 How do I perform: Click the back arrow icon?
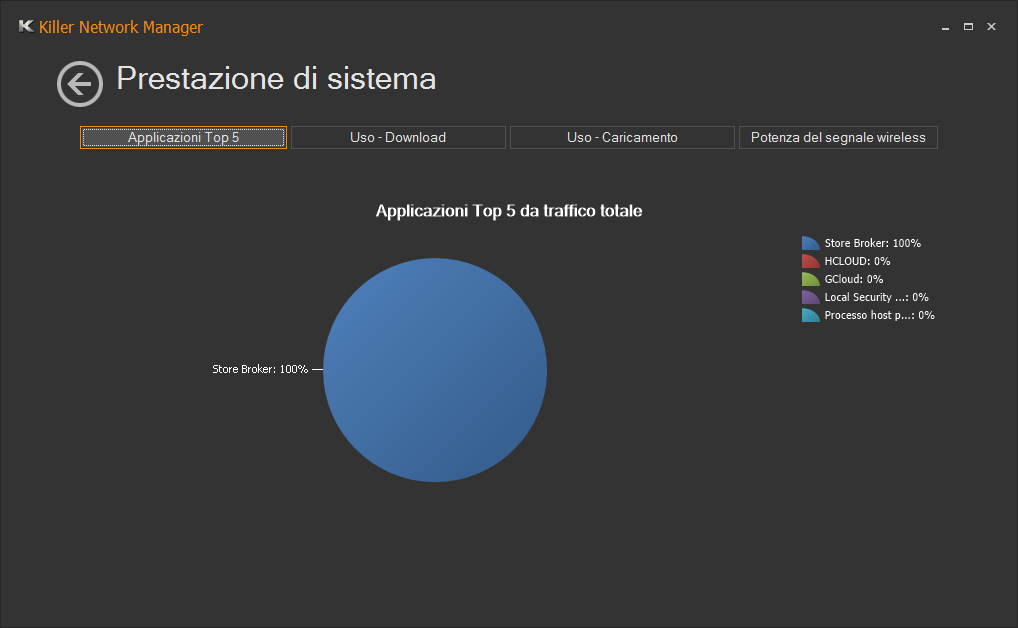(x=80, y=84)
